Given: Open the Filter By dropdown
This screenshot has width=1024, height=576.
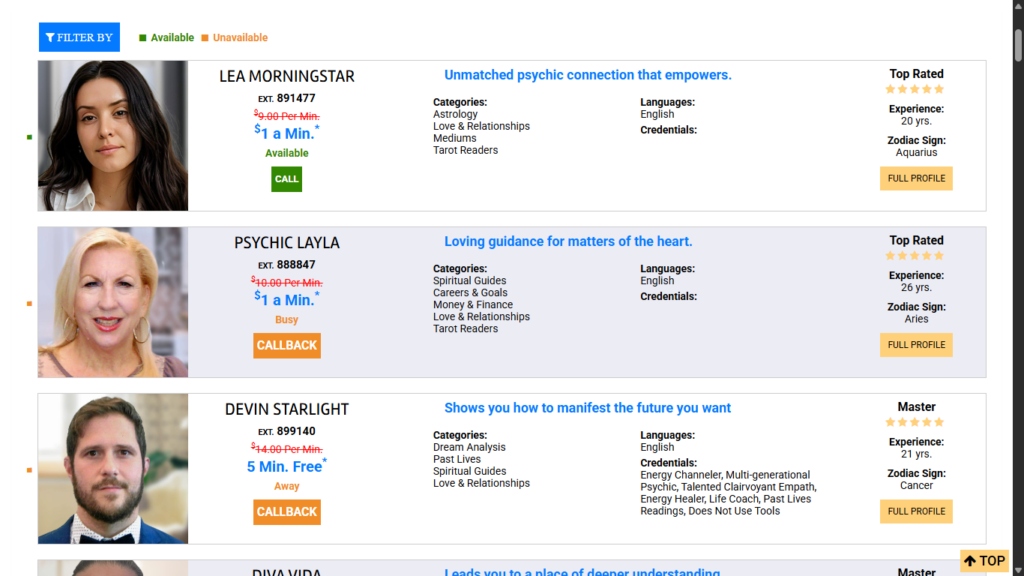Looking at the screenshot, I should pyautogui.click(x=79, y=37).
